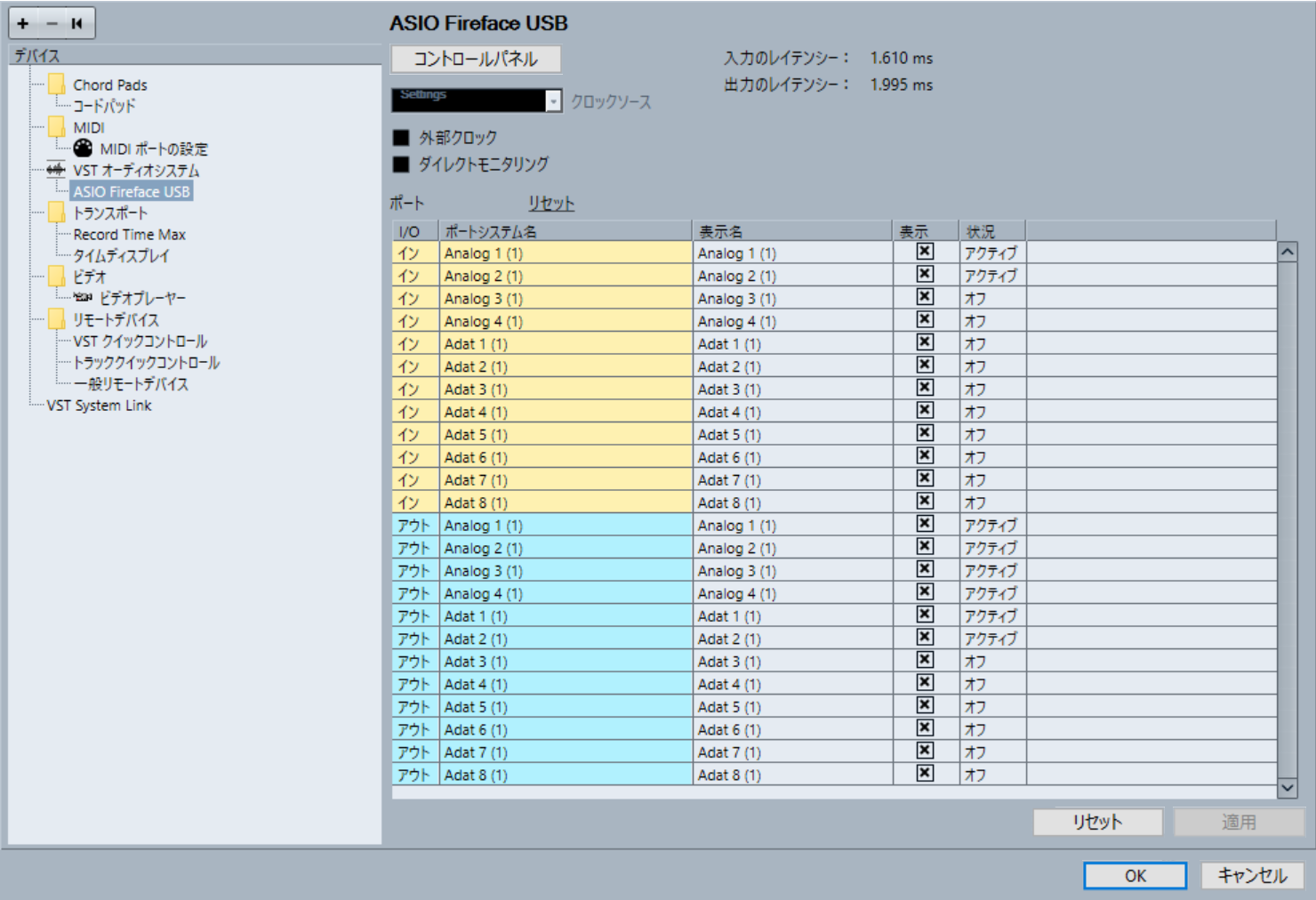This screenshot has height=900, width=1316.
Task: Toggle visibility of input Adat 1 (1)
Action: tap(925, 343)
